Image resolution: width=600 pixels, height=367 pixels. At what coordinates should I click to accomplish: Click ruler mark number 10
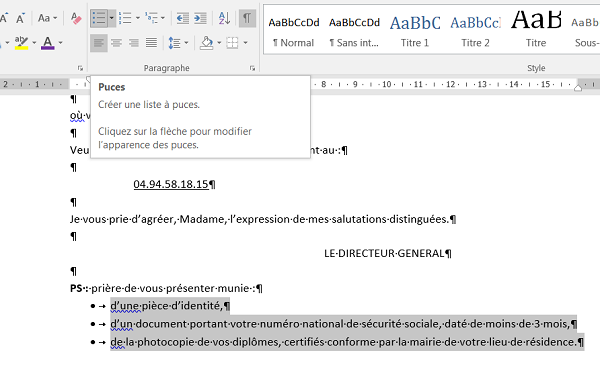pos(386,84)
